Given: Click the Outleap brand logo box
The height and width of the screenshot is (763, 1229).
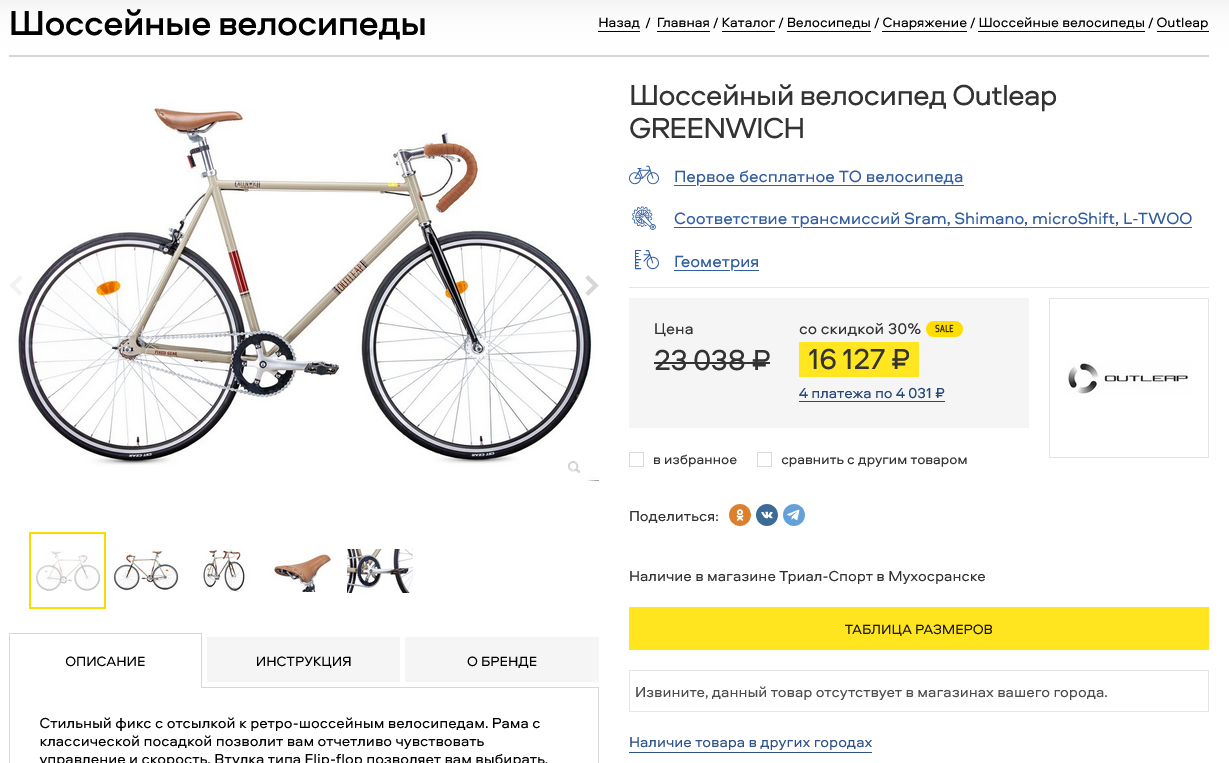Looking at the screenshot, I should coord(1128,378).
